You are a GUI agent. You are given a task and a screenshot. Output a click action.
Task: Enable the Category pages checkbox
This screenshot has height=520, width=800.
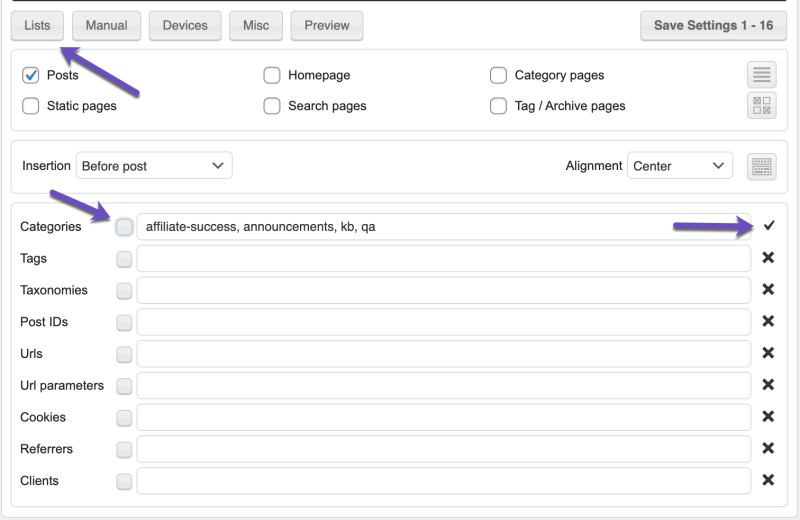point(498,75)
